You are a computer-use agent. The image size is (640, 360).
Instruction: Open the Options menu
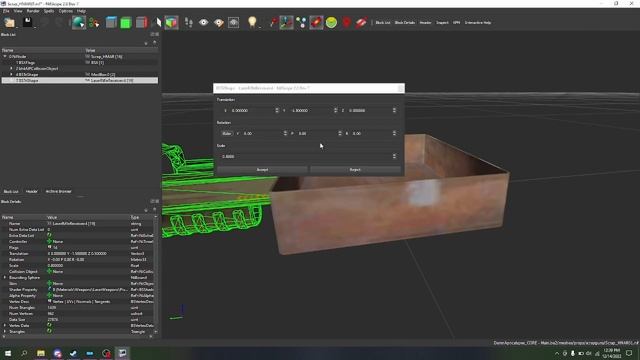pos(66,11)
